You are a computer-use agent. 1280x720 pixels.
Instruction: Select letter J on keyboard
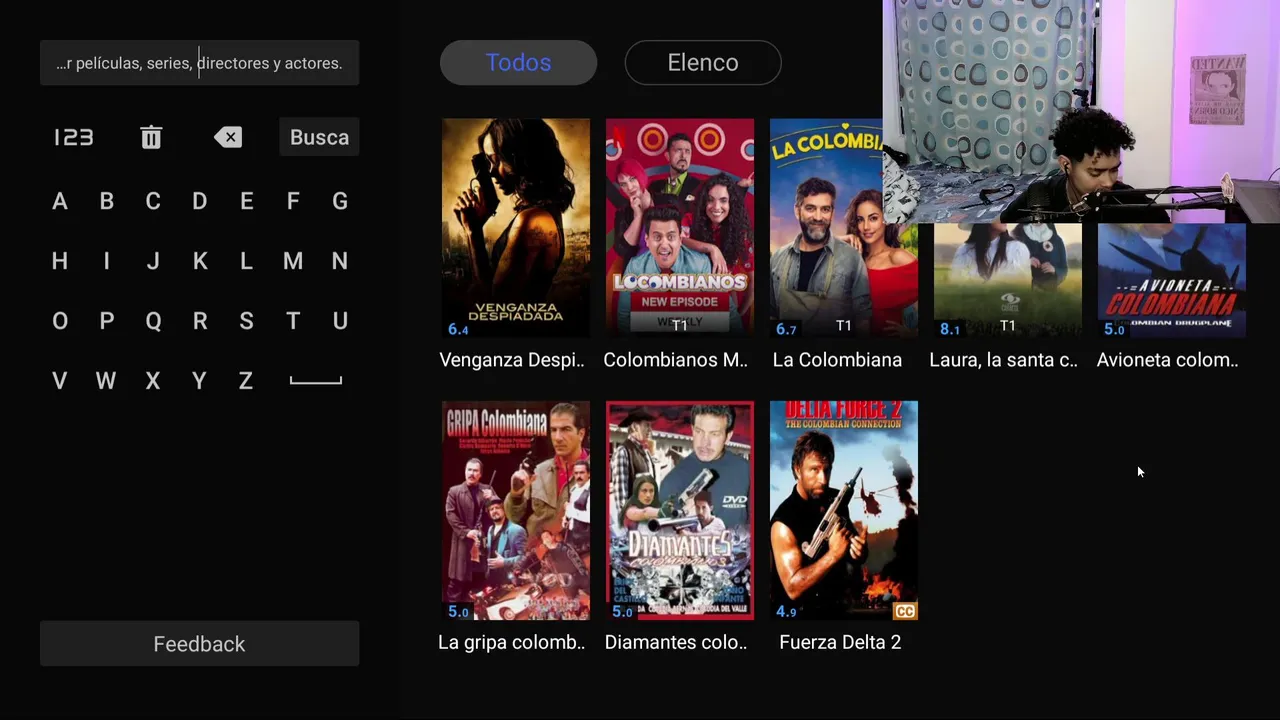[153, 261]
